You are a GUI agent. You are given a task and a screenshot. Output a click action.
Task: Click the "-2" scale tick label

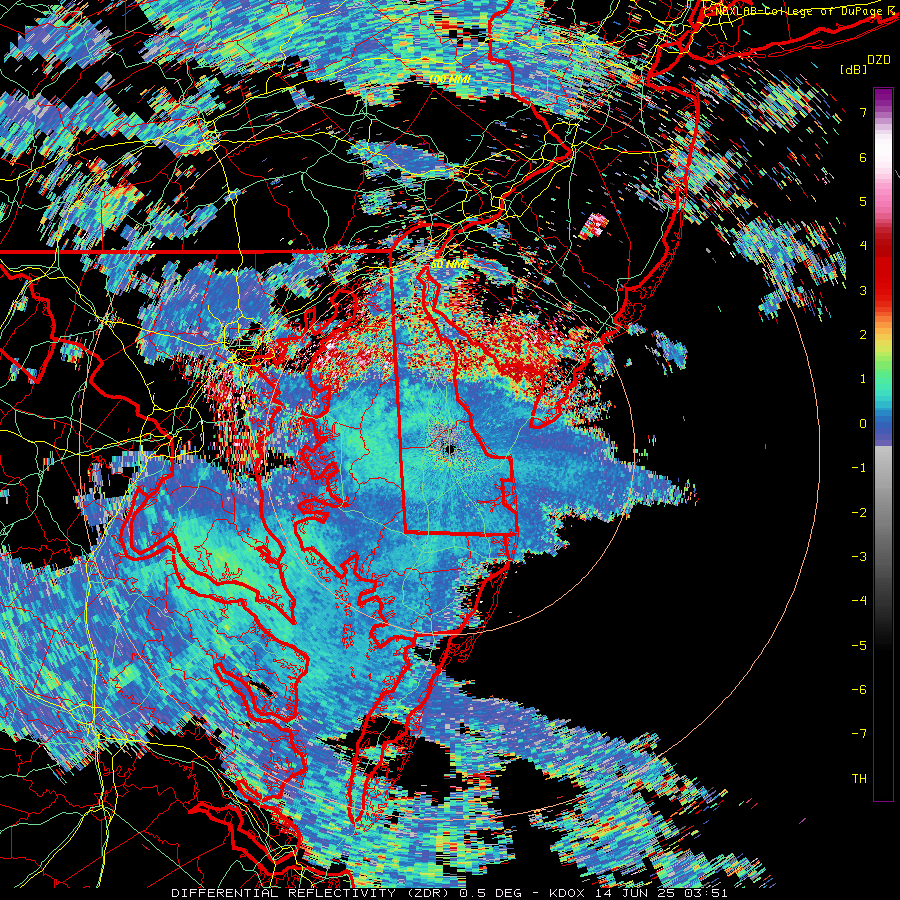[x=859, y=513]
